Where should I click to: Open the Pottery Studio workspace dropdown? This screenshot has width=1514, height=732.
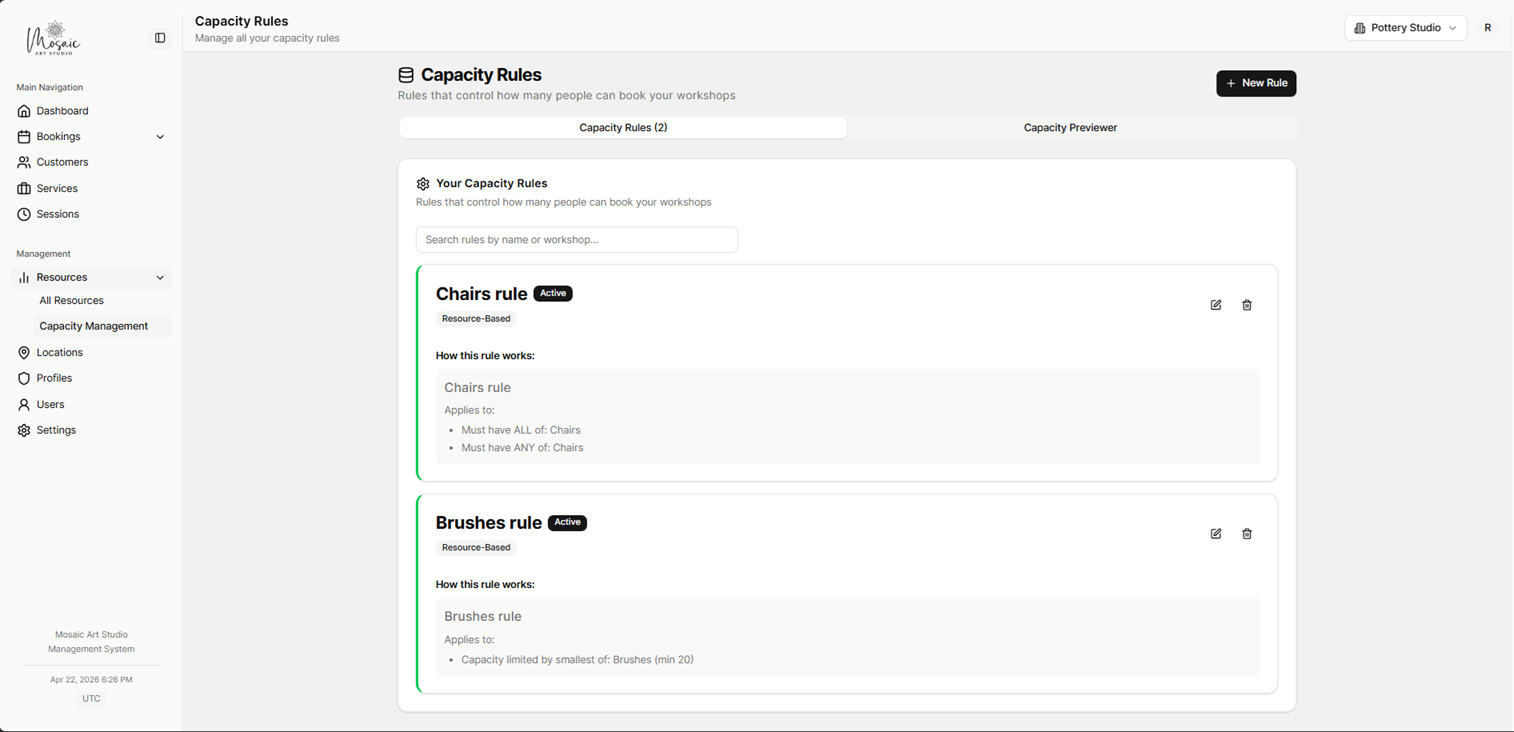click(x=1404, y=27)
